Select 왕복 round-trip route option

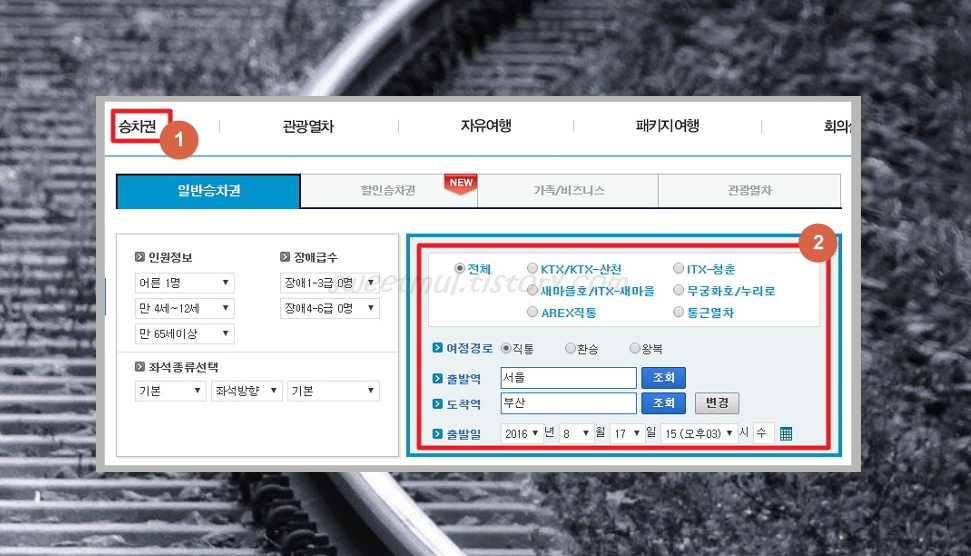coord(635,348)
